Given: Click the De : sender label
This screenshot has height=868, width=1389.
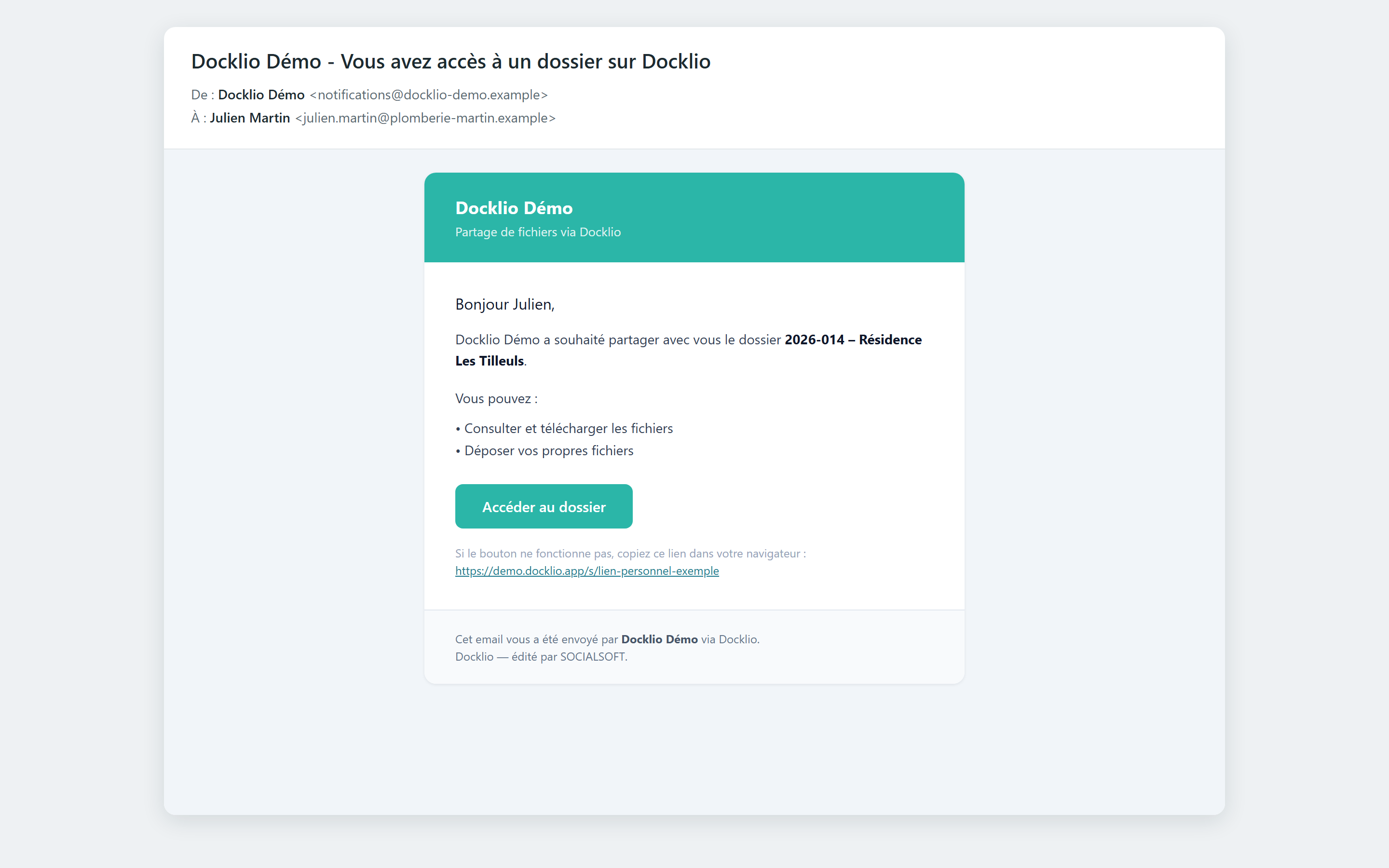Looking at the screenshot, I should click(203, 95).
